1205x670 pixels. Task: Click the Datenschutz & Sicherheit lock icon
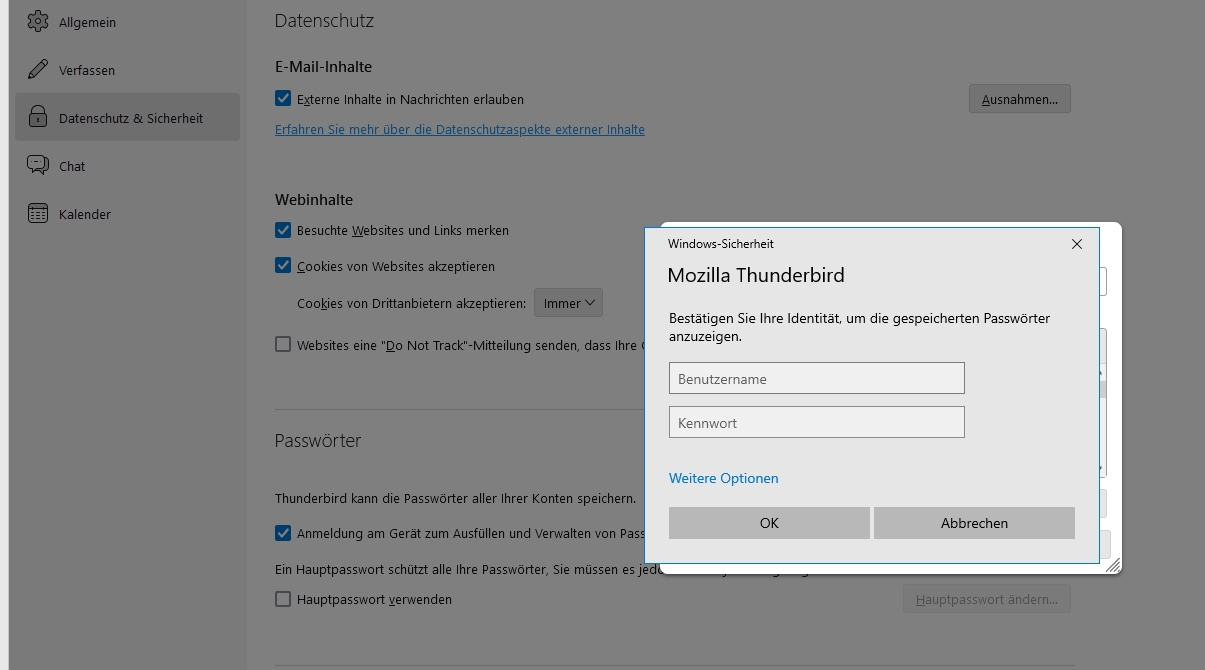pyautogui.click(x=38, y=117)
